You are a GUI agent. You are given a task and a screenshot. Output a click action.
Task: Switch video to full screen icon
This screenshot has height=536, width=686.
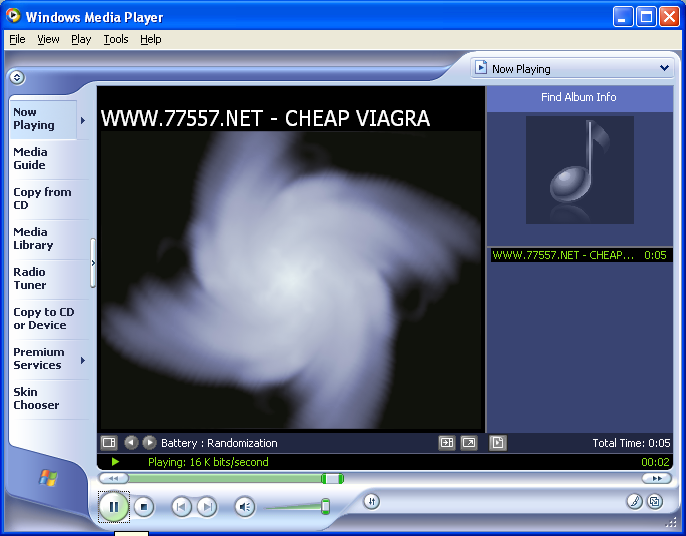pyautogui.click(x=469, y=443)
